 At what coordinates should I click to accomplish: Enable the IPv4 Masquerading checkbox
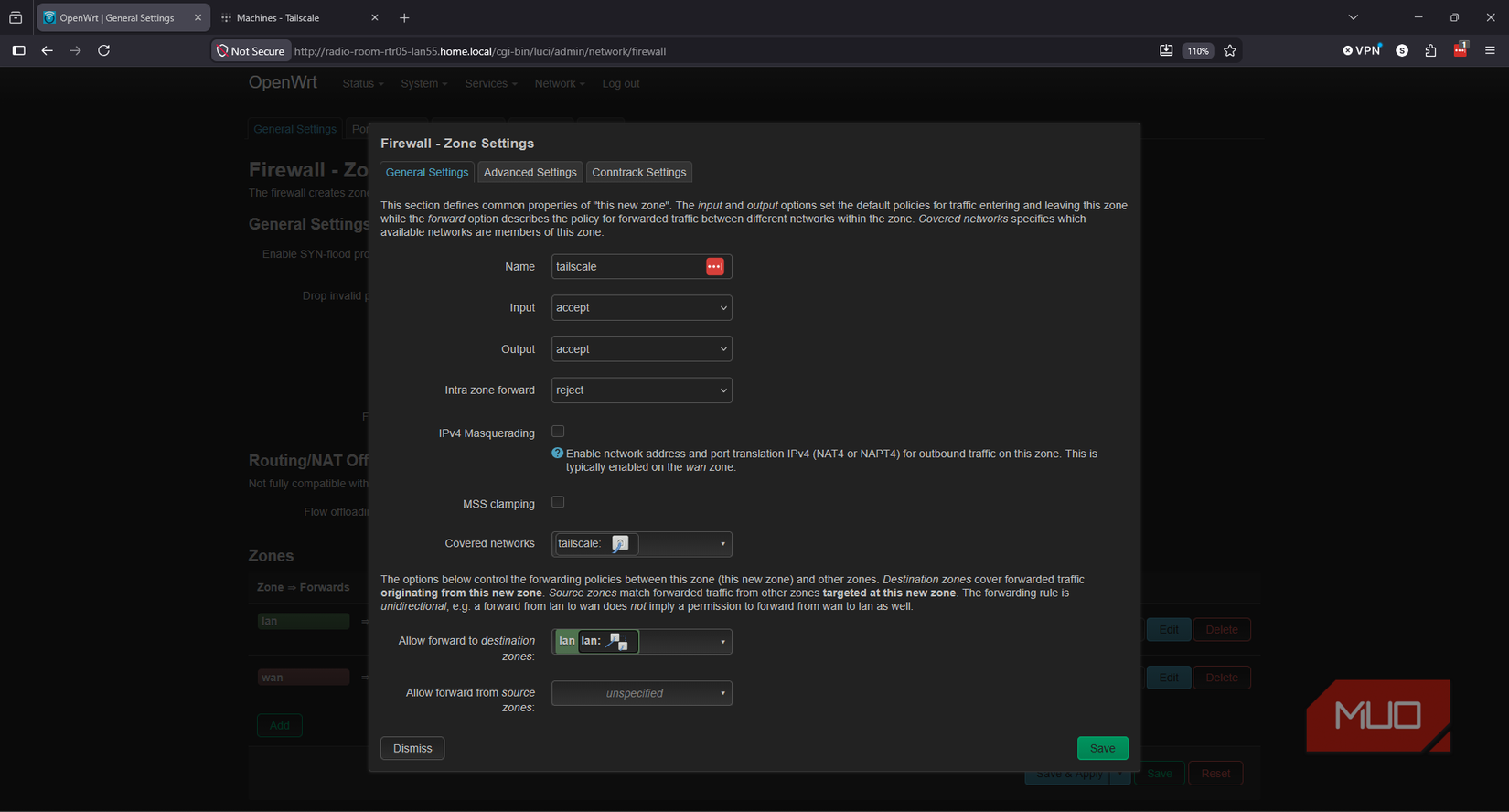point(558,432)
